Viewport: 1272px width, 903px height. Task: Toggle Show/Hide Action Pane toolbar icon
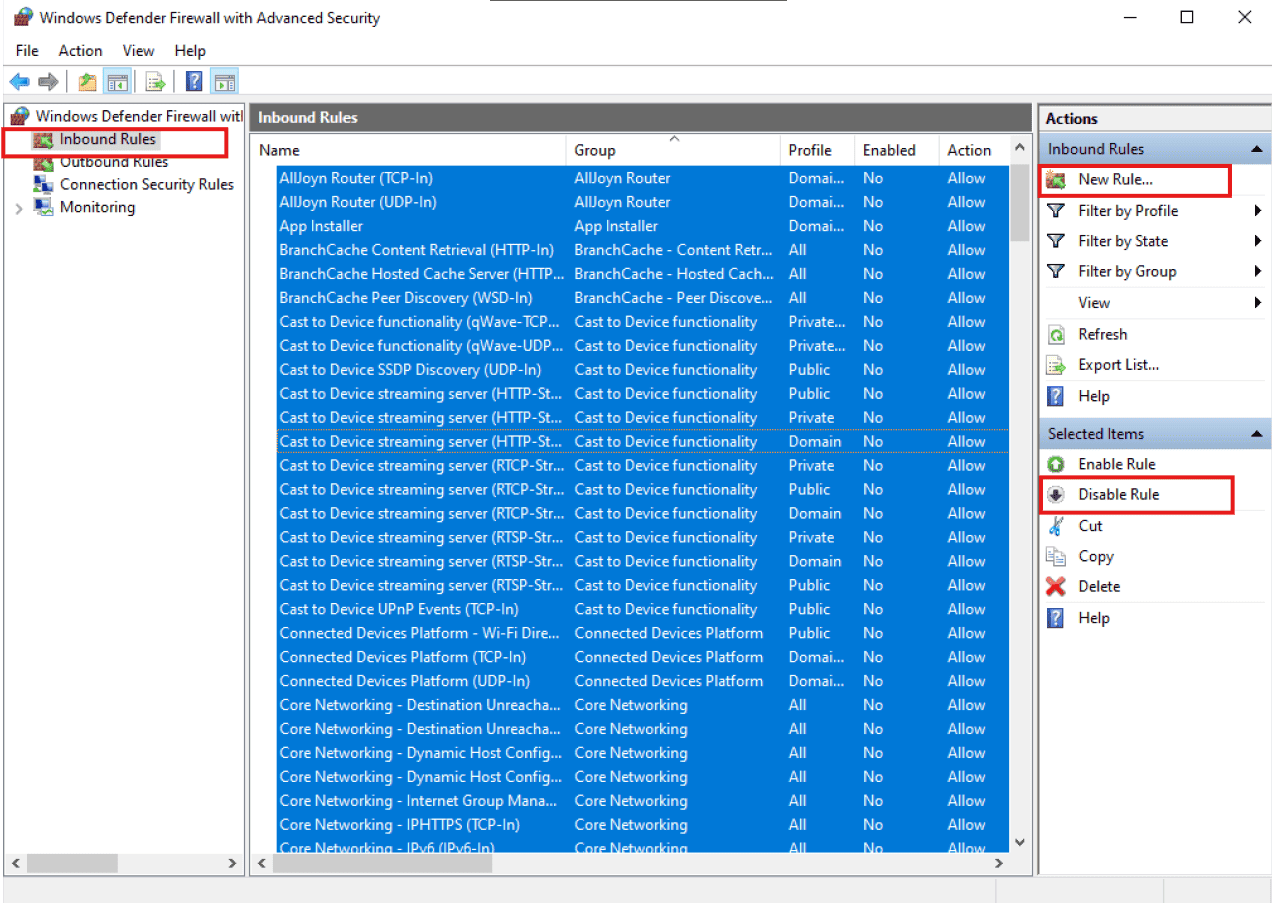(224, 82)
